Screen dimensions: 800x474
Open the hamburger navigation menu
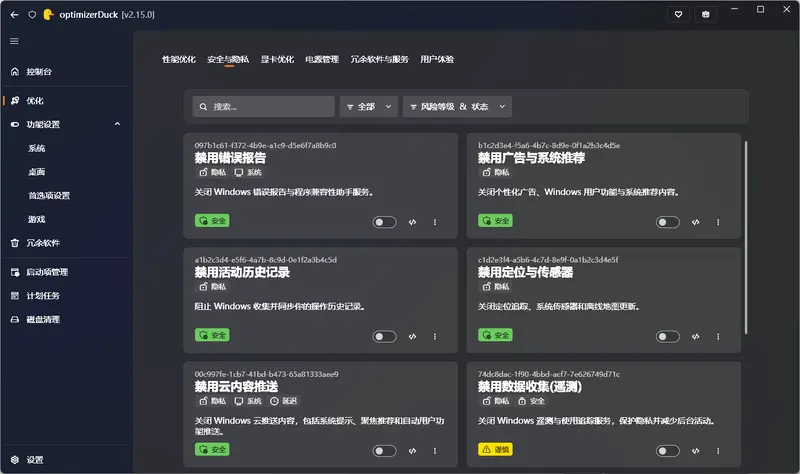coord(14,41)
